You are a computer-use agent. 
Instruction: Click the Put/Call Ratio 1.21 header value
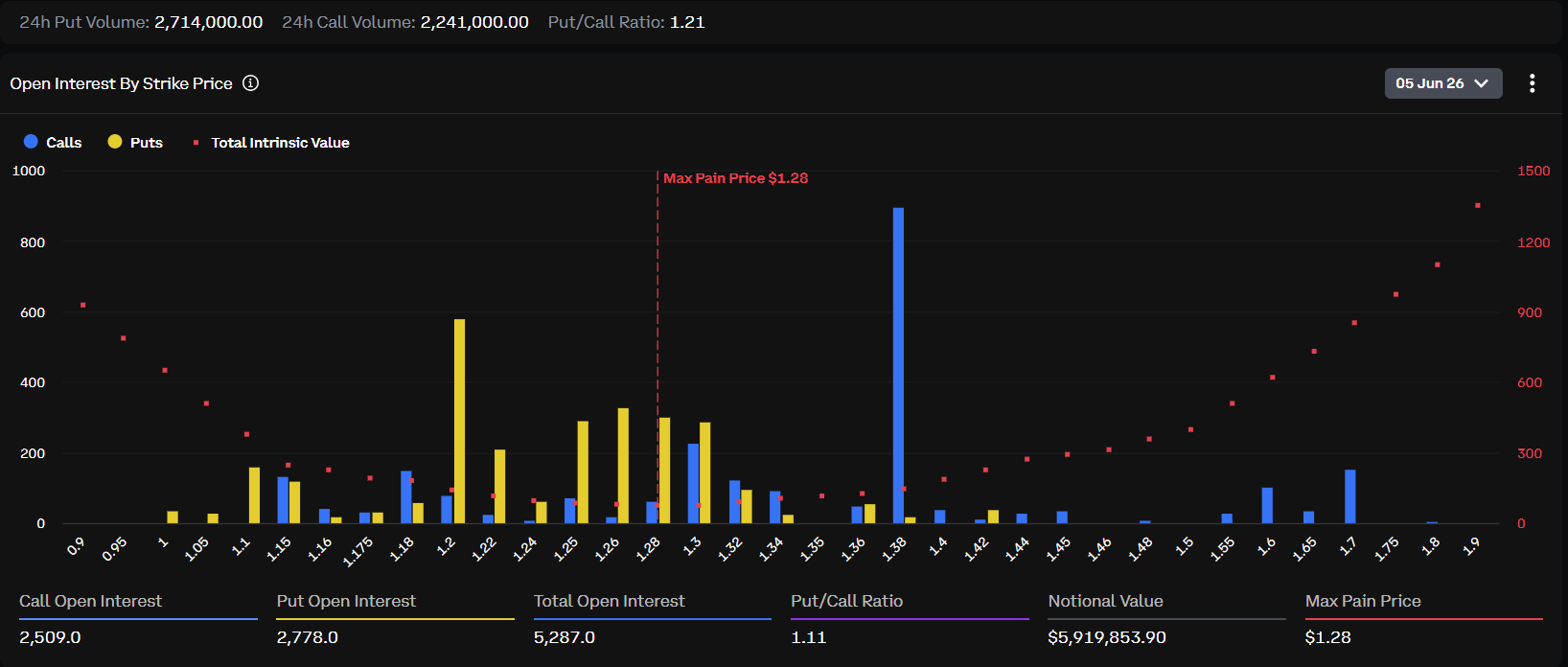tap(687, 22)
